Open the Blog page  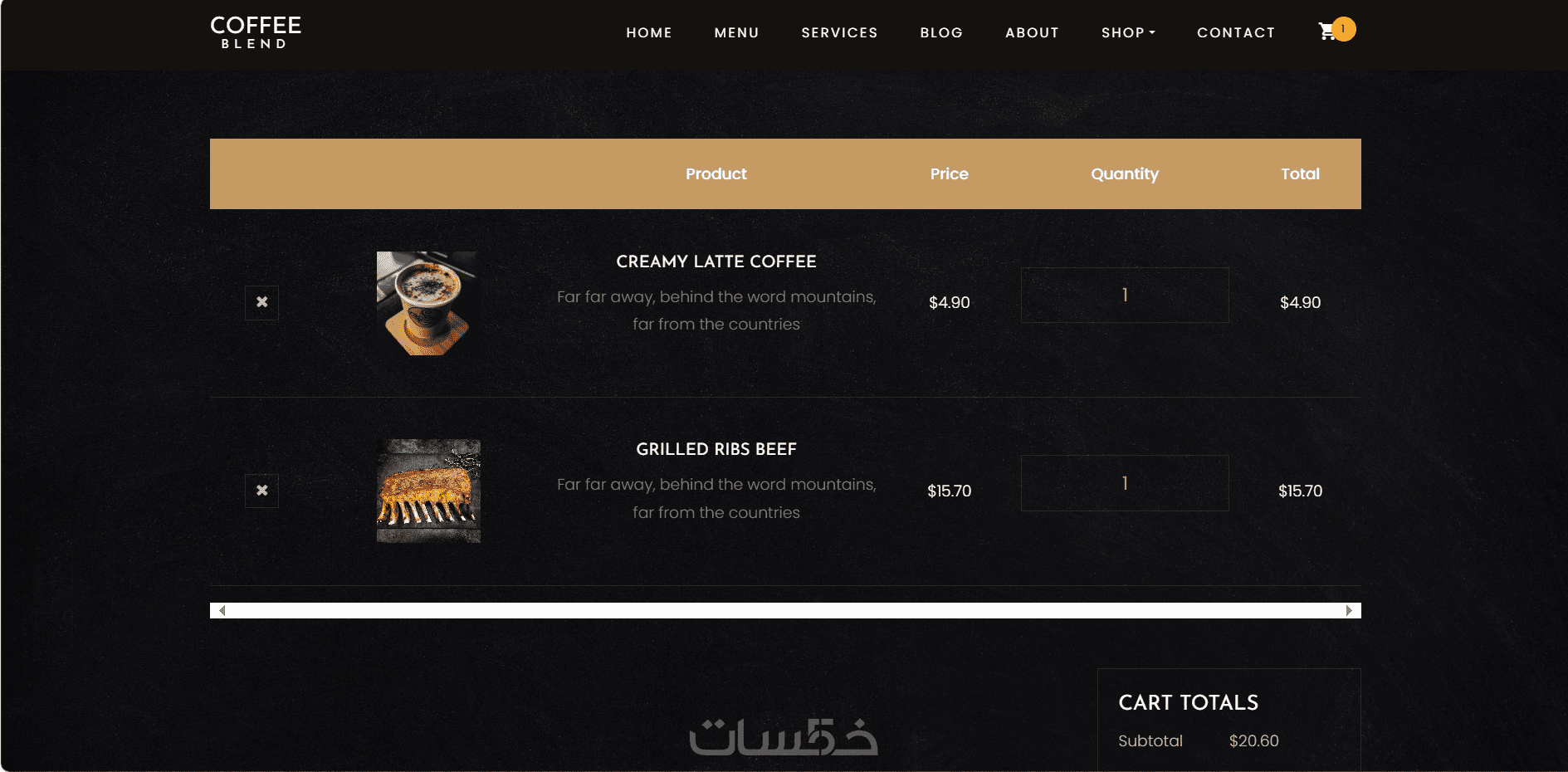click(941, 32)
